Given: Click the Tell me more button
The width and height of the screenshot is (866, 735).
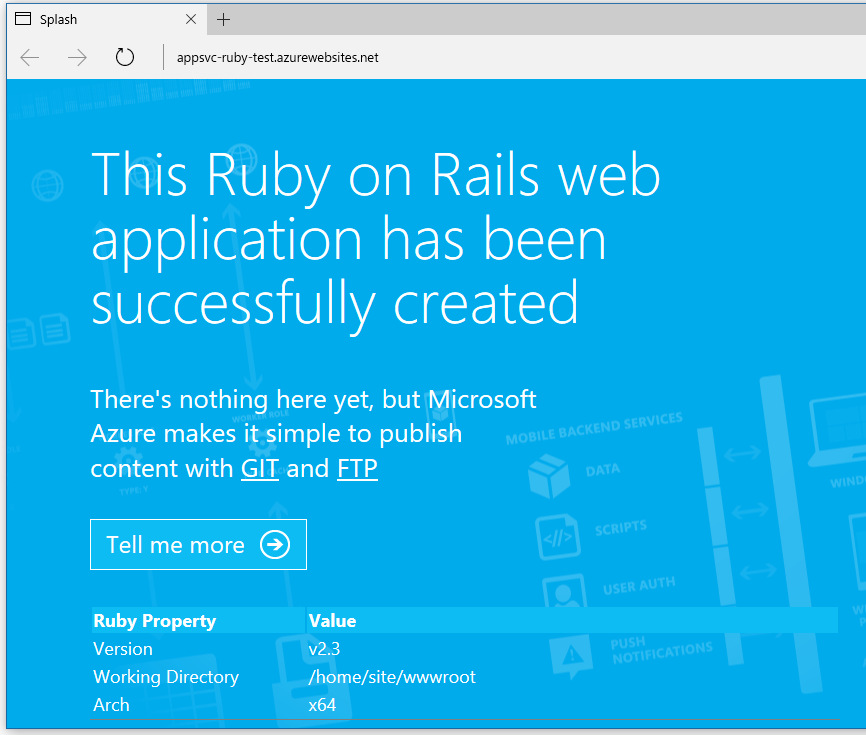Looking at the screenshot, I should [198, 544].
